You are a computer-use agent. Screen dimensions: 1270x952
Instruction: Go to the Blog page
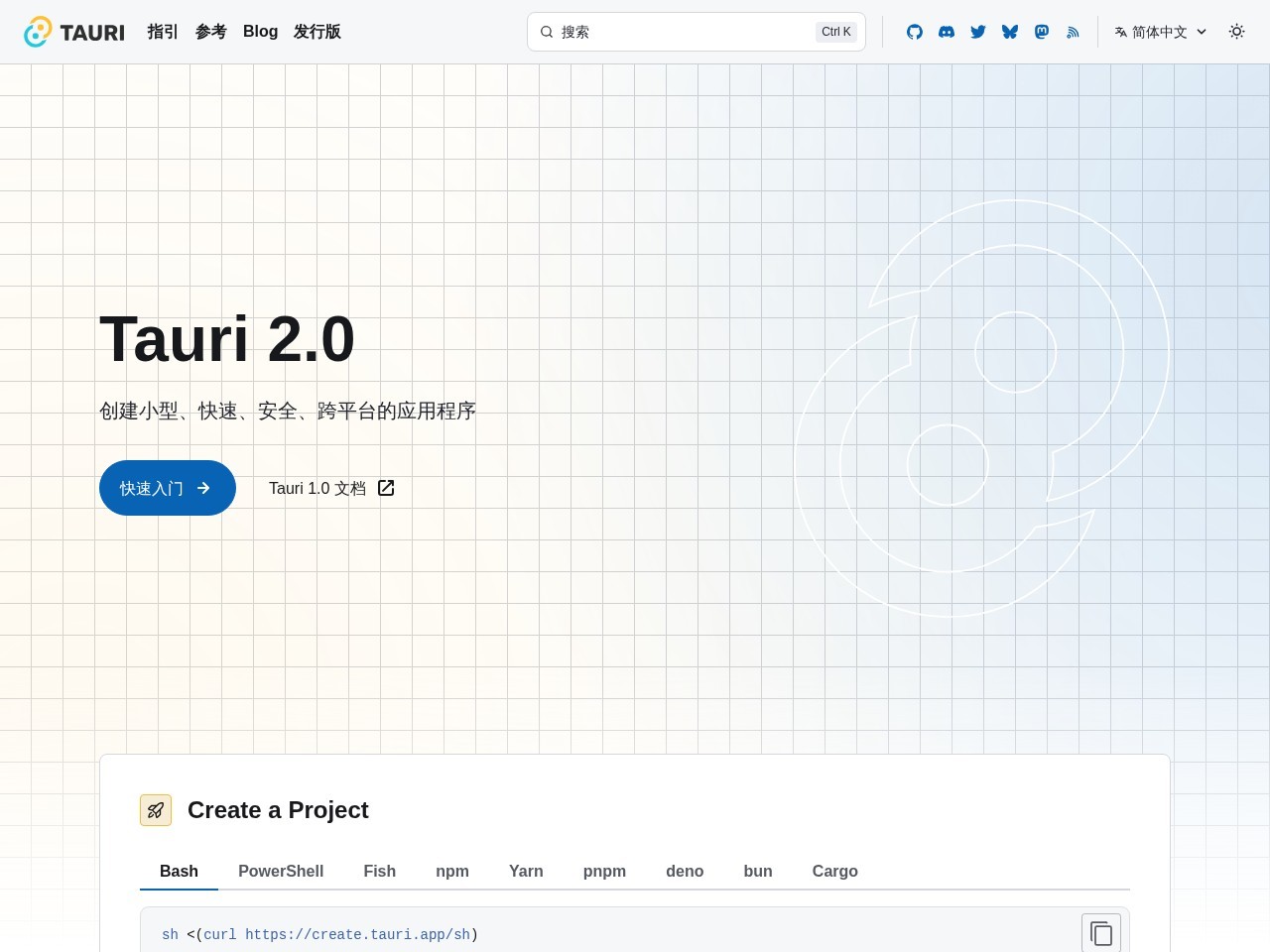tap(260, 32)
